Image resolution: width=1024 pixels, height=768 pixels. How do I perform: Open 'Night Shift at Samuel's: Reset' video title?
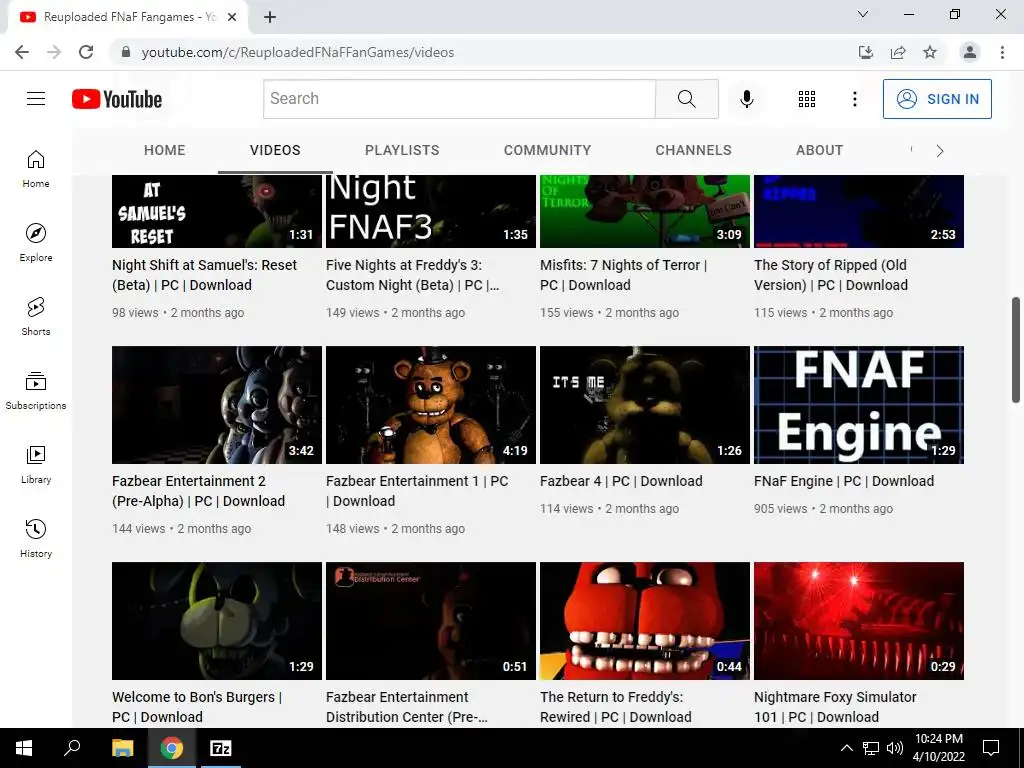tap(204, 275)
